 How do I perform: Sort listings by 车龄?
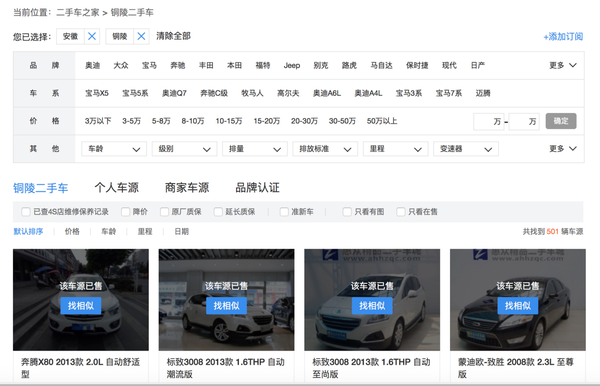(x=109, y=231)
